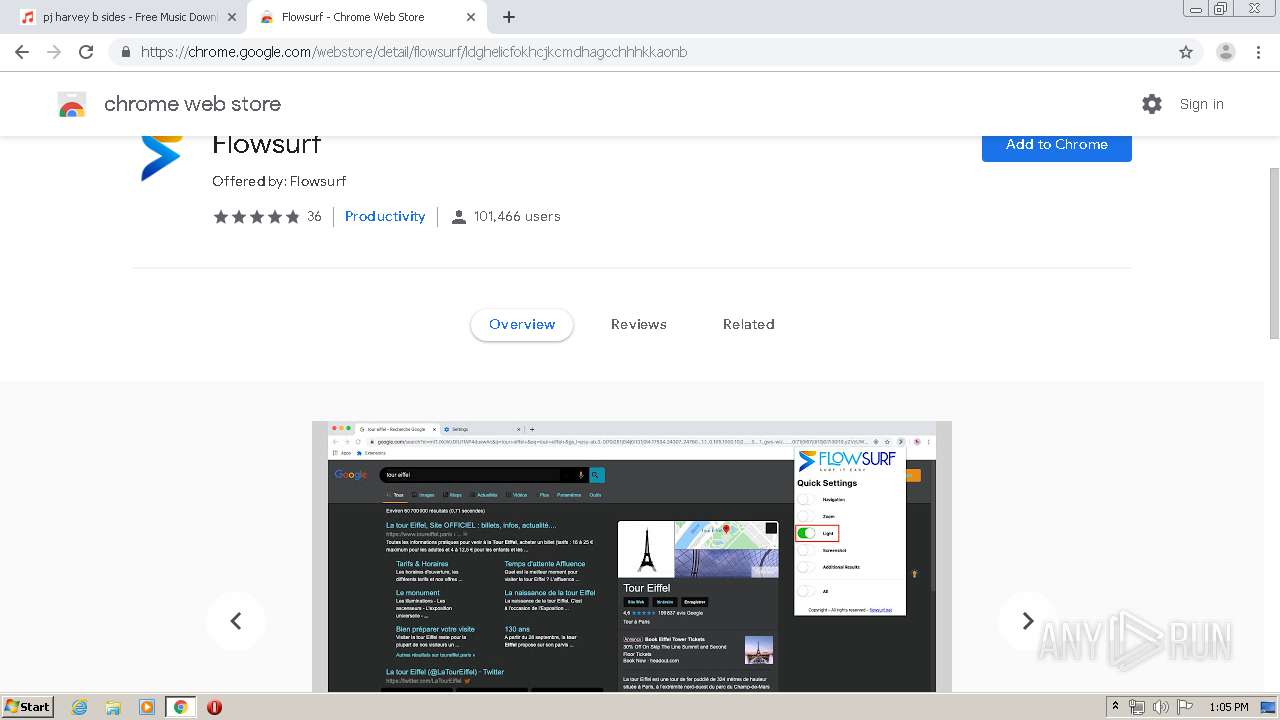Open the volume control in tray

pyautogui.click(x=1159, y=707)
